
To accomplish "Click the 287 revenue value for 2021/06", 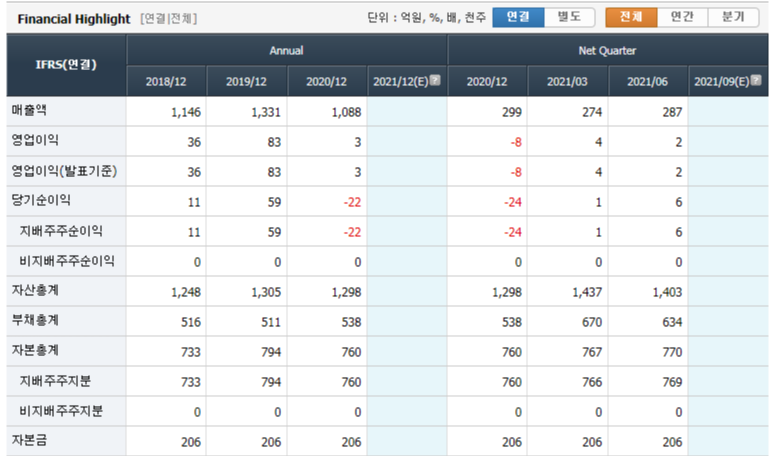I will (672, 112).
